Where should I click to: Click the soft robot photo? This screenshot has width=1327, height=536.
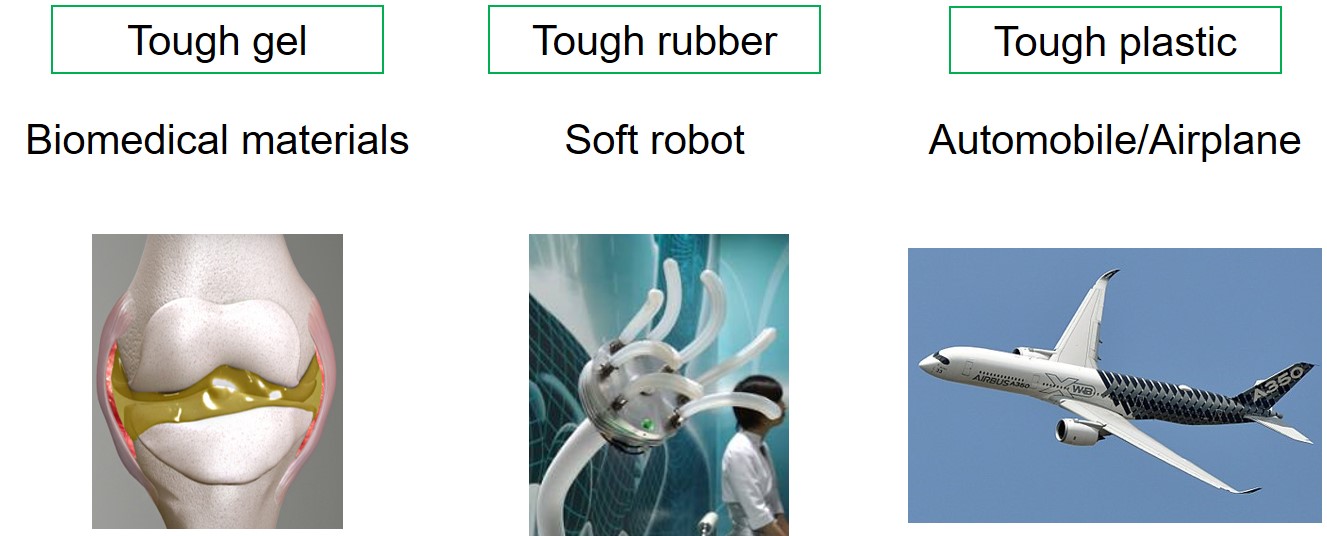tap(658, 385)
